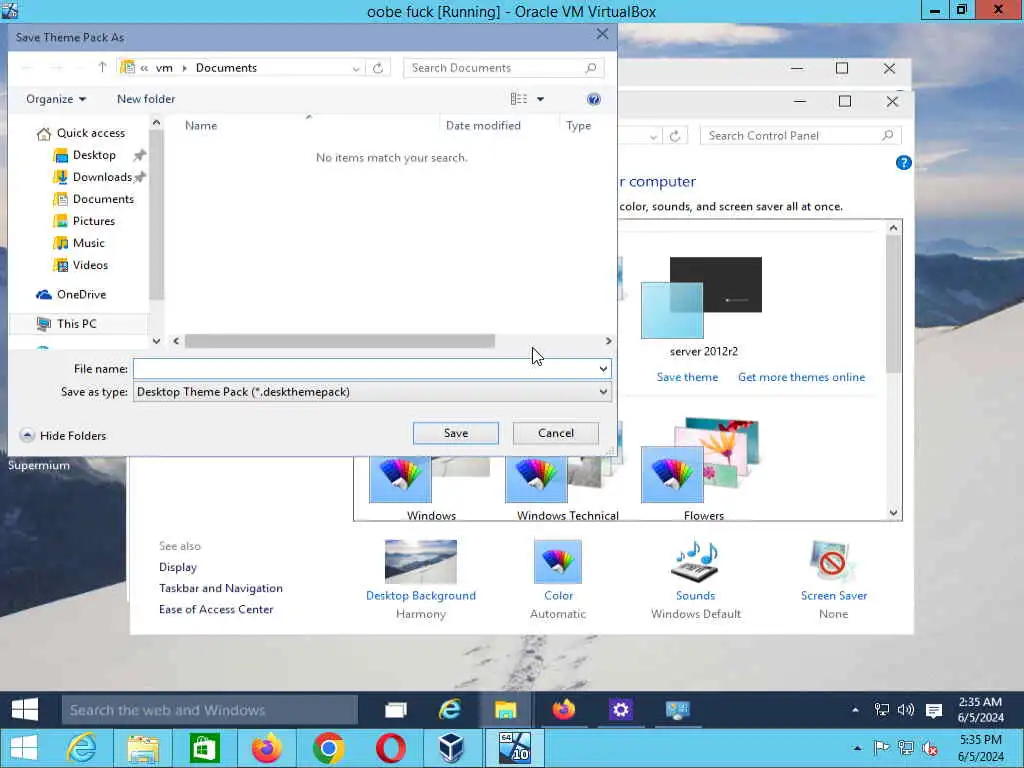Open the view options dropdown arrow
This screenshot has width=1024, height=768.
pos(540,99)
